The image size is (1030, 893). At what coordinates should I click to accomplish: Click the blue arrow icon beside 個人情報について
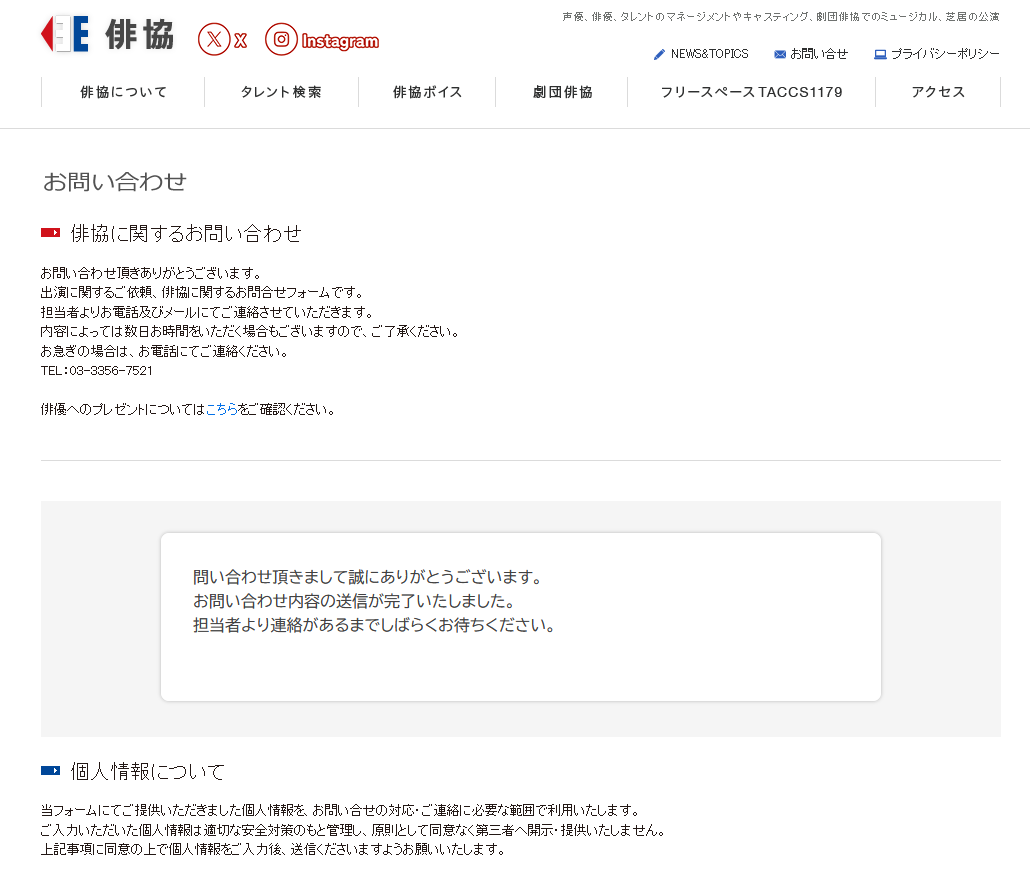click(50, 771)
